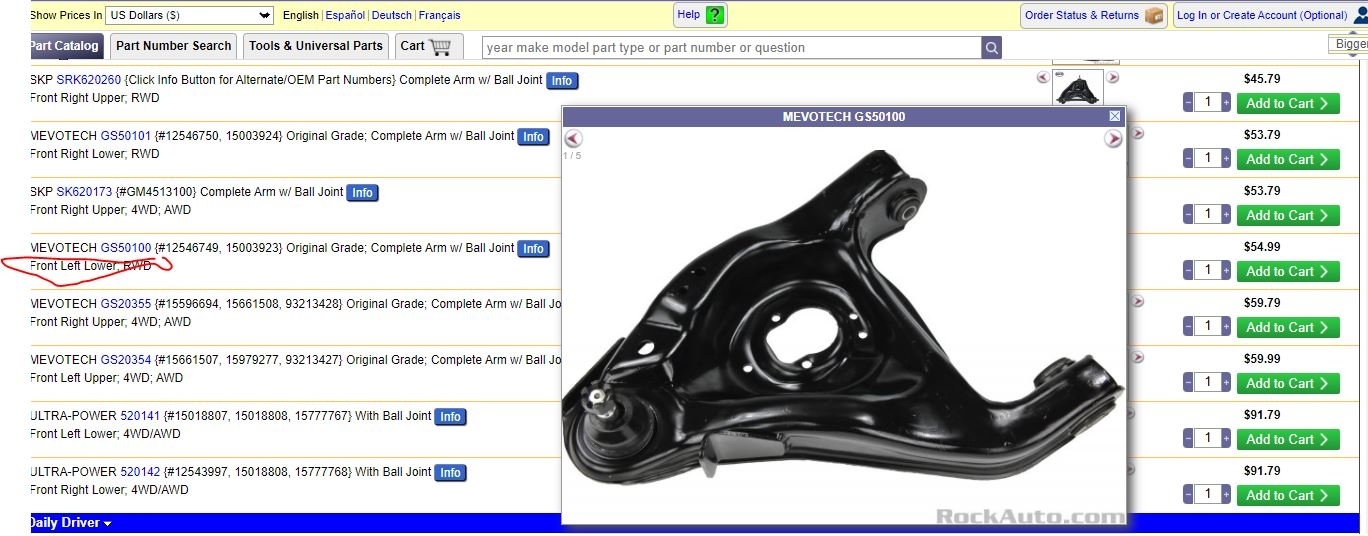Open the Cart tab with cart icon

(429, 46)
